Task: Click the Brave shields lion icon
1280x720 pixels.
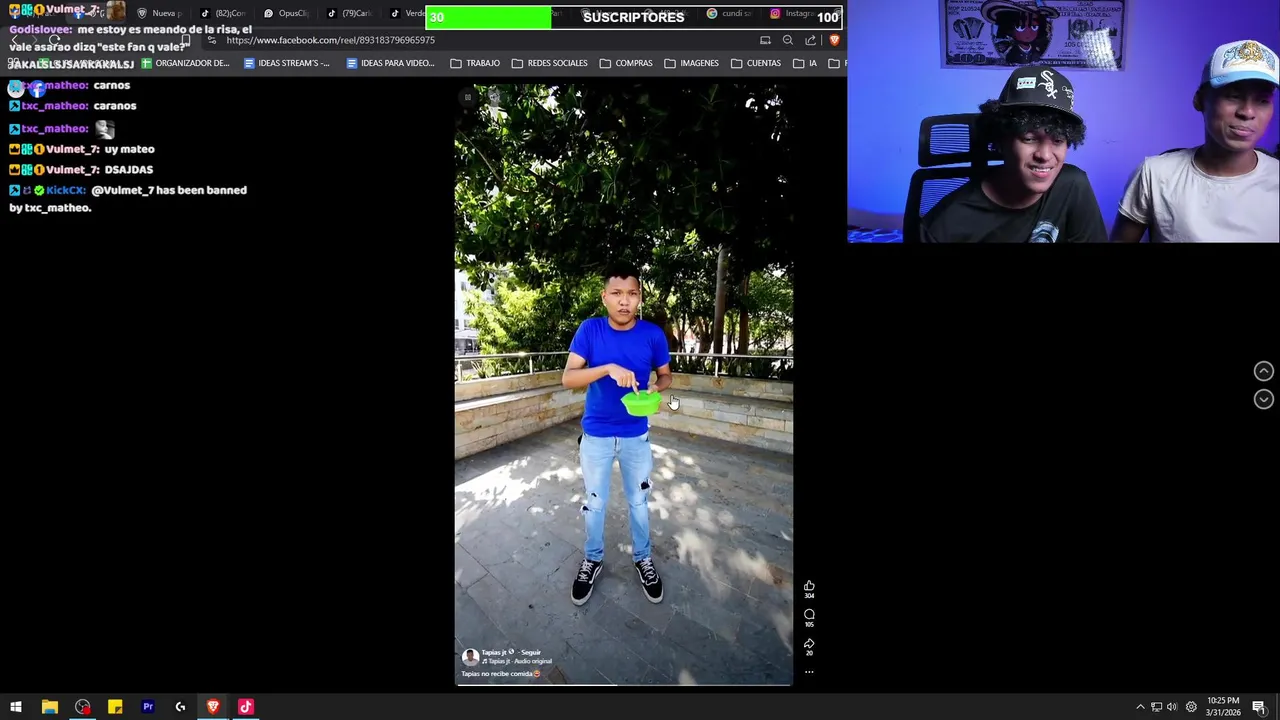Action: (834, 40)
